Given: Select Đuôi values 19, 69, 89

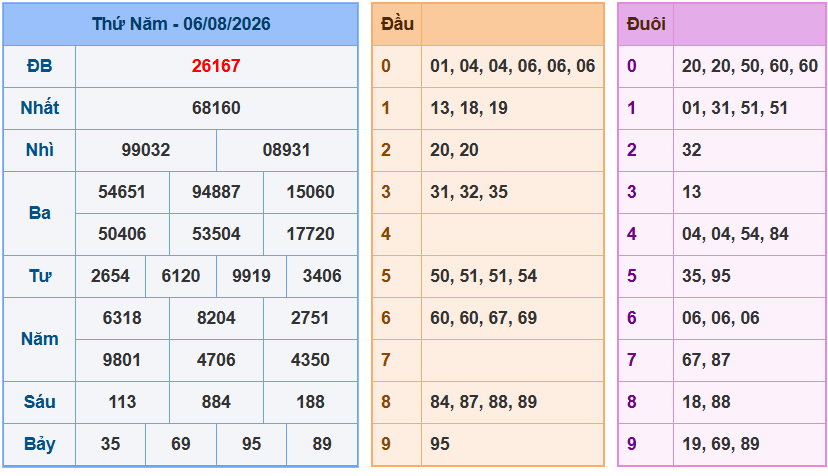Looking at the screenshot, I should [x=721, y=444].
